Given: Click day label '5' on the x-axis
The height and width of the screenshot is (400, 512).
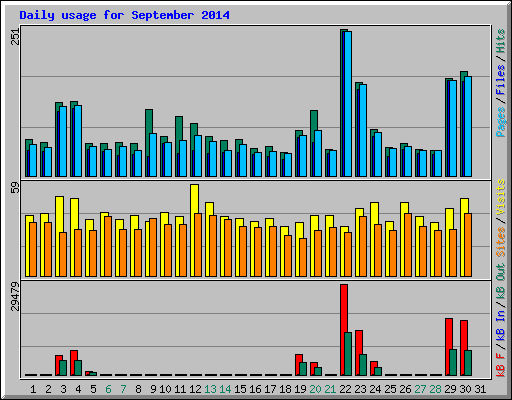Looking at the screenshot, I should click(93, 389).
